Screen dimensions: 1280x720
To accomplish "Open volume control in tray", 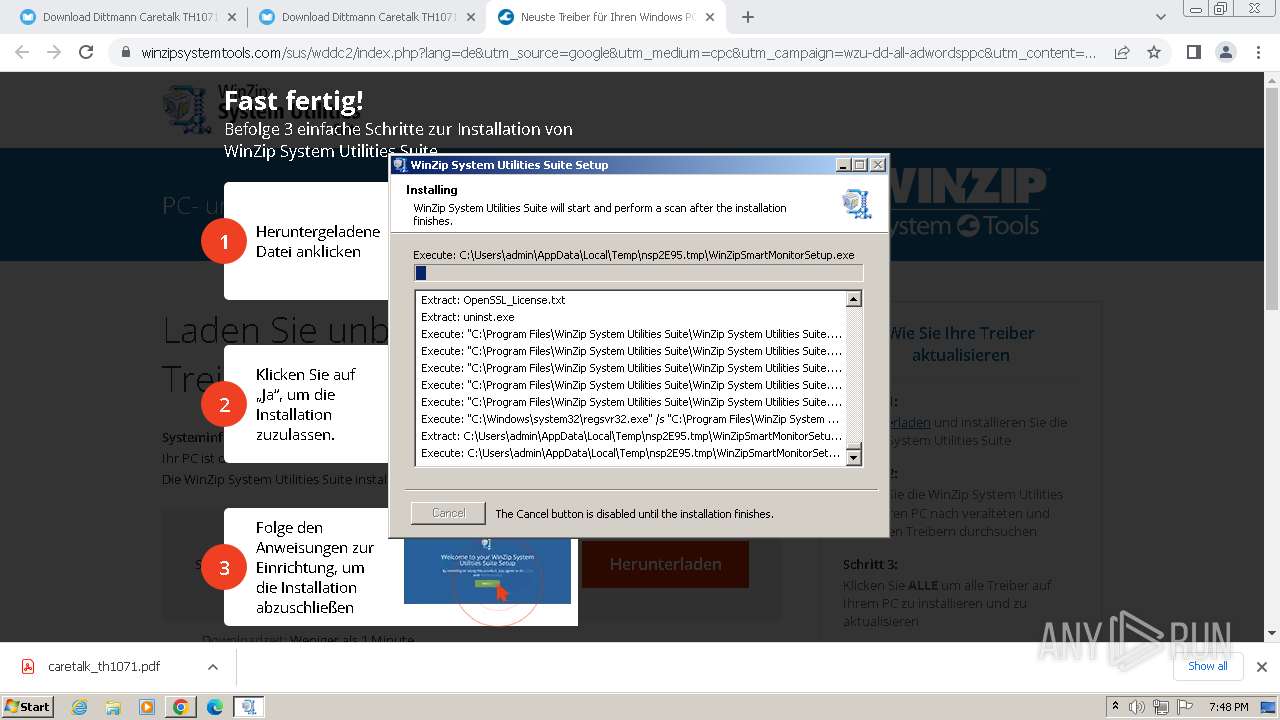I will tap(1137, 707).
